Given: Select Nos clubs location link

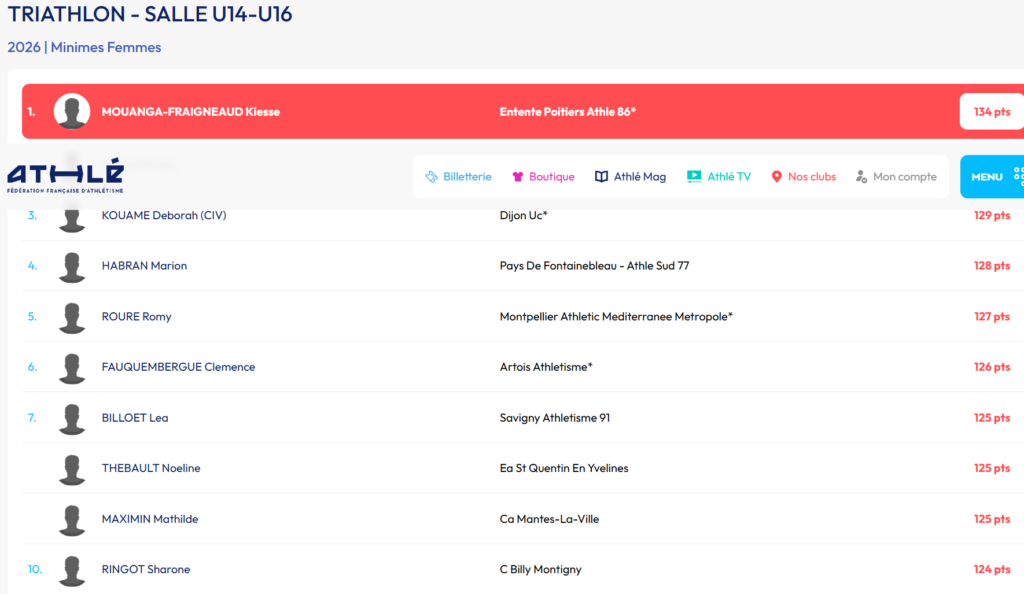Looking at the screenshot, I should click(x=803, y=177).
